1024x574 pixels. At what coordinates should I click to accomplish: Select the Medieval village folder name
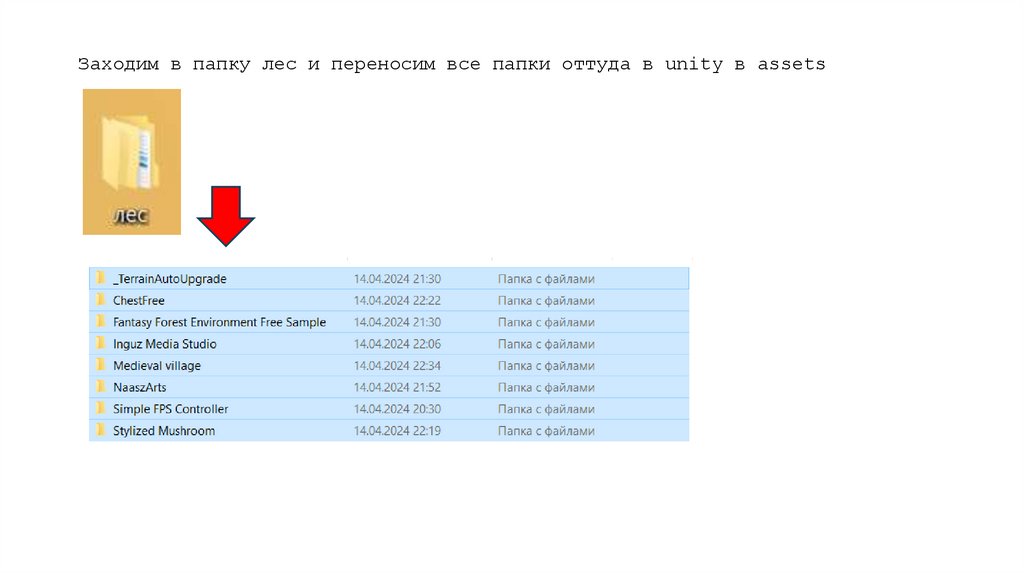(x=157, y=366)
